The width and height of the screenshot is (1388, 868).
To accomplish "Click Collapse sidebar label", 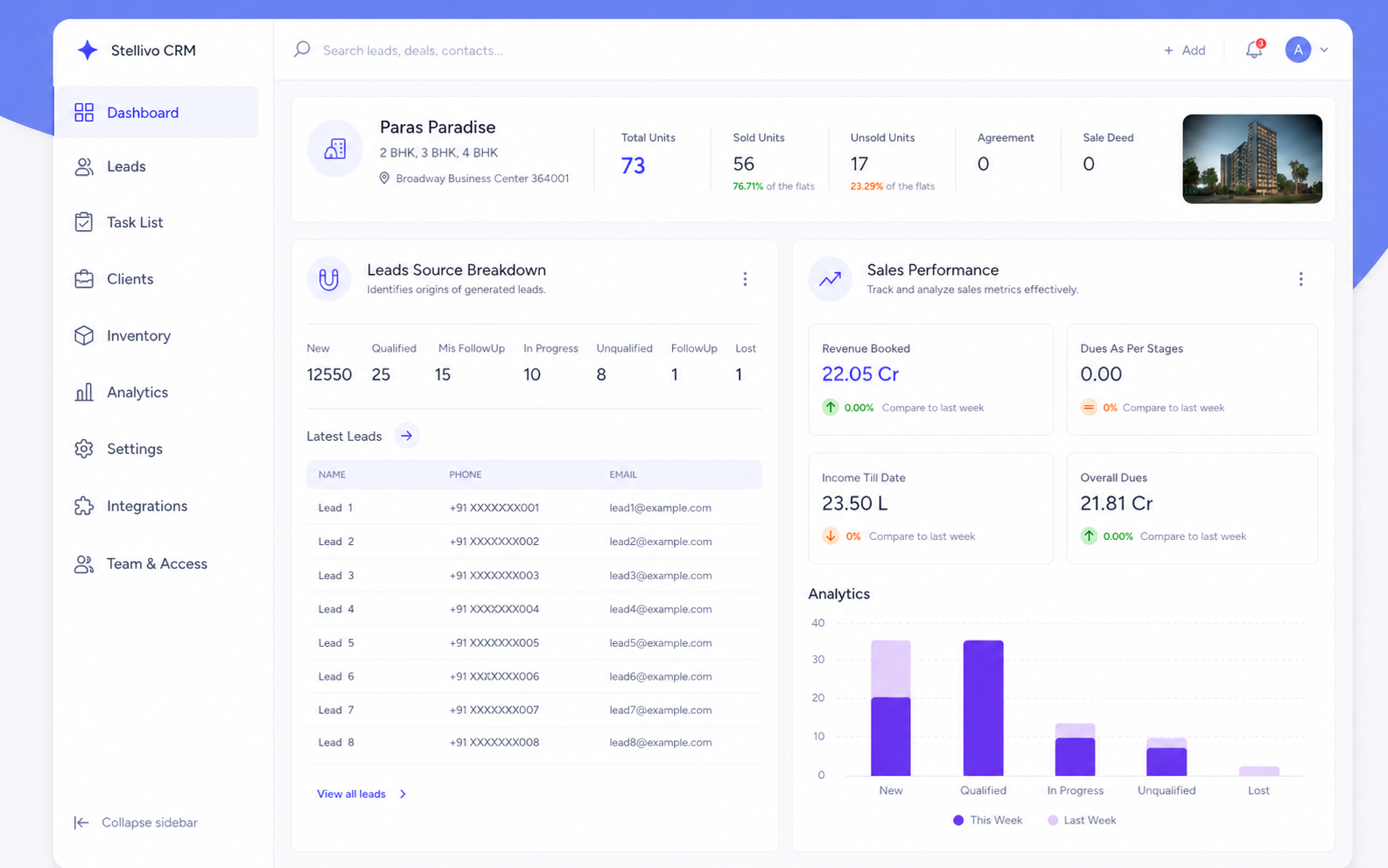I will click(x=150, y=822).
